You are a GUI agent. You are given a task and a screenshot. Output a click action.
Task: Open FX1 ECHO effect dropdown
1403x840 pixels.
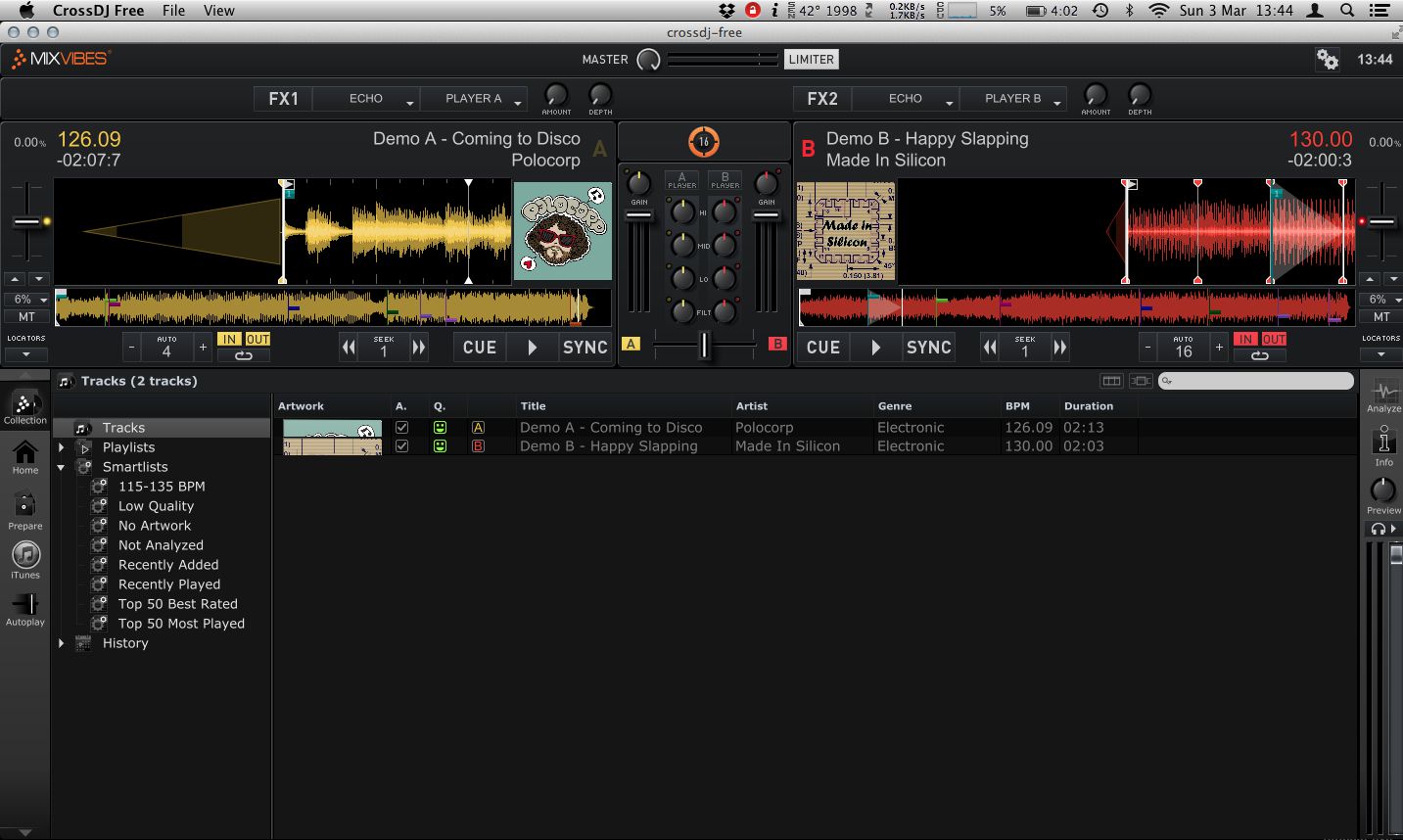366,99
